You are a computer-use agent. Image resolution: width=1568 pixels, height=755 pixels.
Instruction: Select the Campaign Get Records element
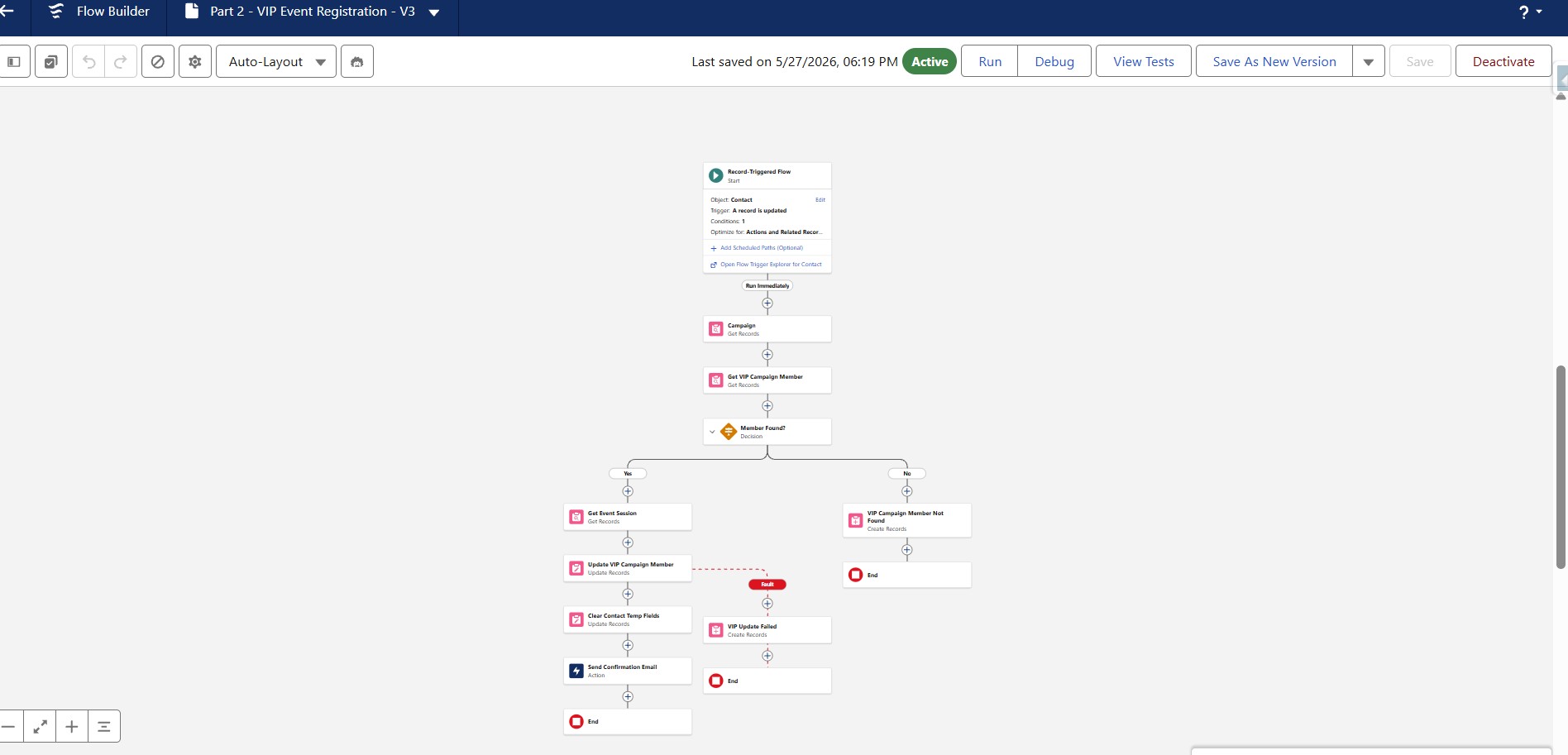coord(767,329)
